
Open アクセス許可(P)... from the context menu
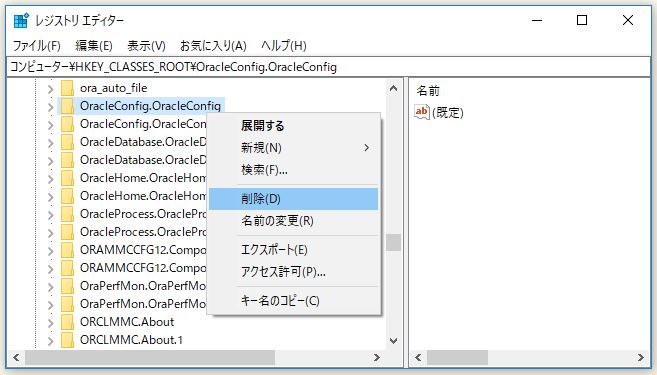[293, 272]
